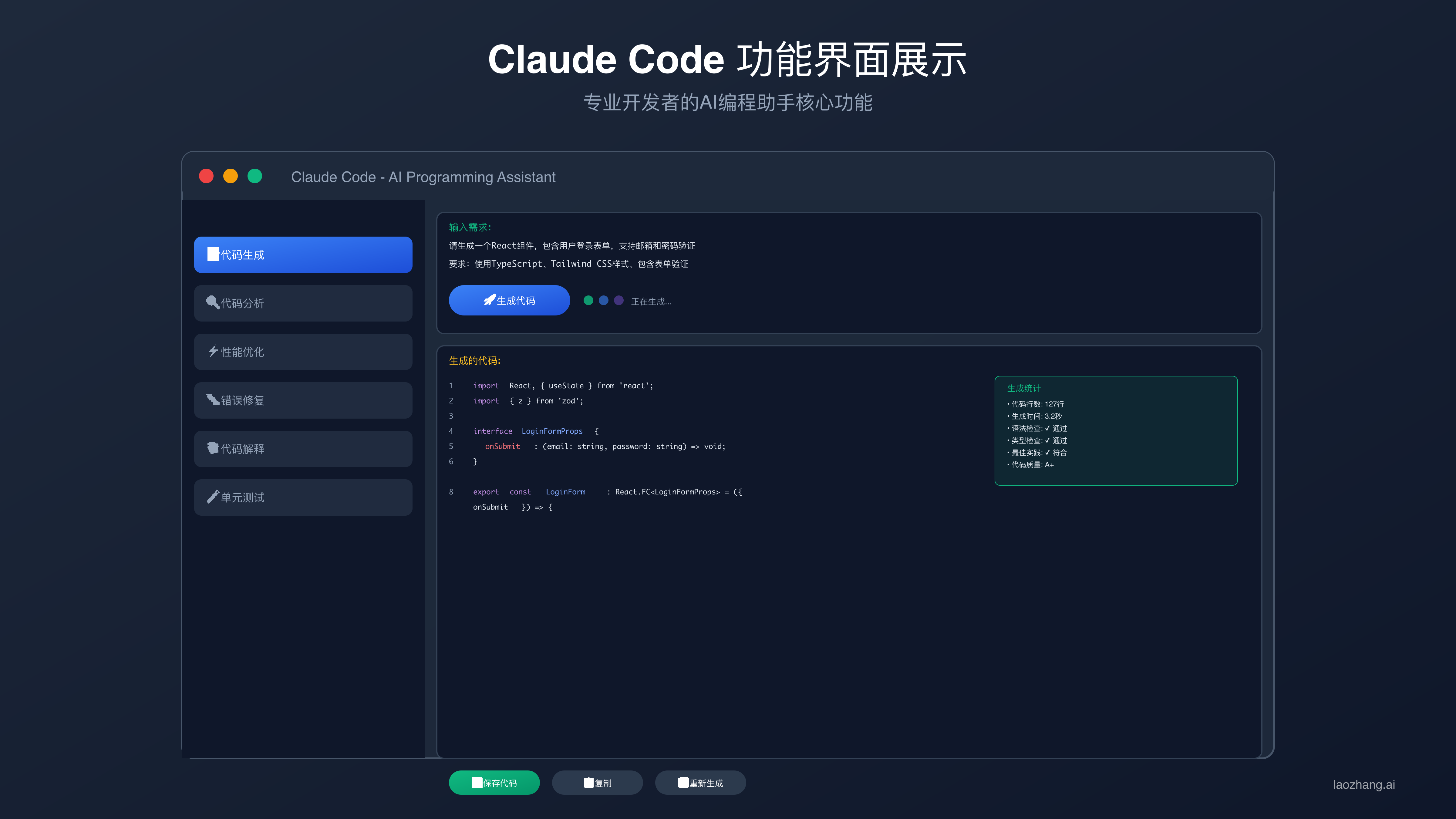Click line number 3 in code gutter
Image resolution: width=1456 pixels, height=819 pixels.
[x=451, y=416]
